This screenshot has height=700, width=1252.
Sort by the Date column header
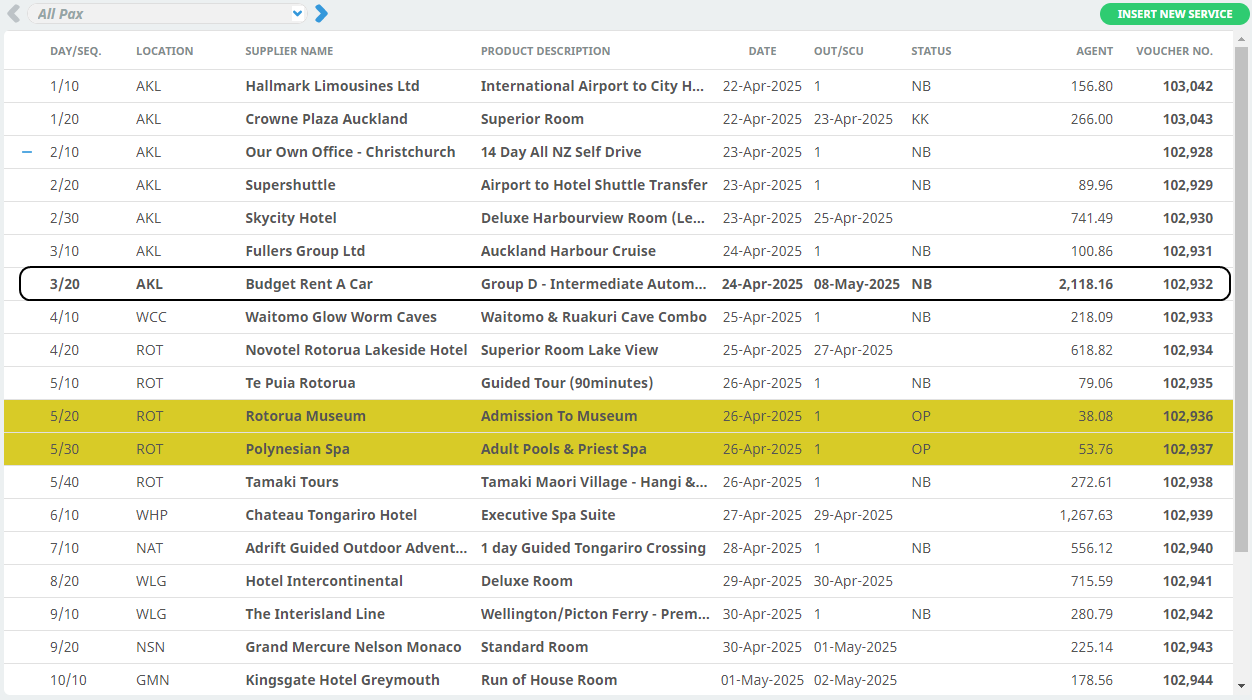(762, 51)
